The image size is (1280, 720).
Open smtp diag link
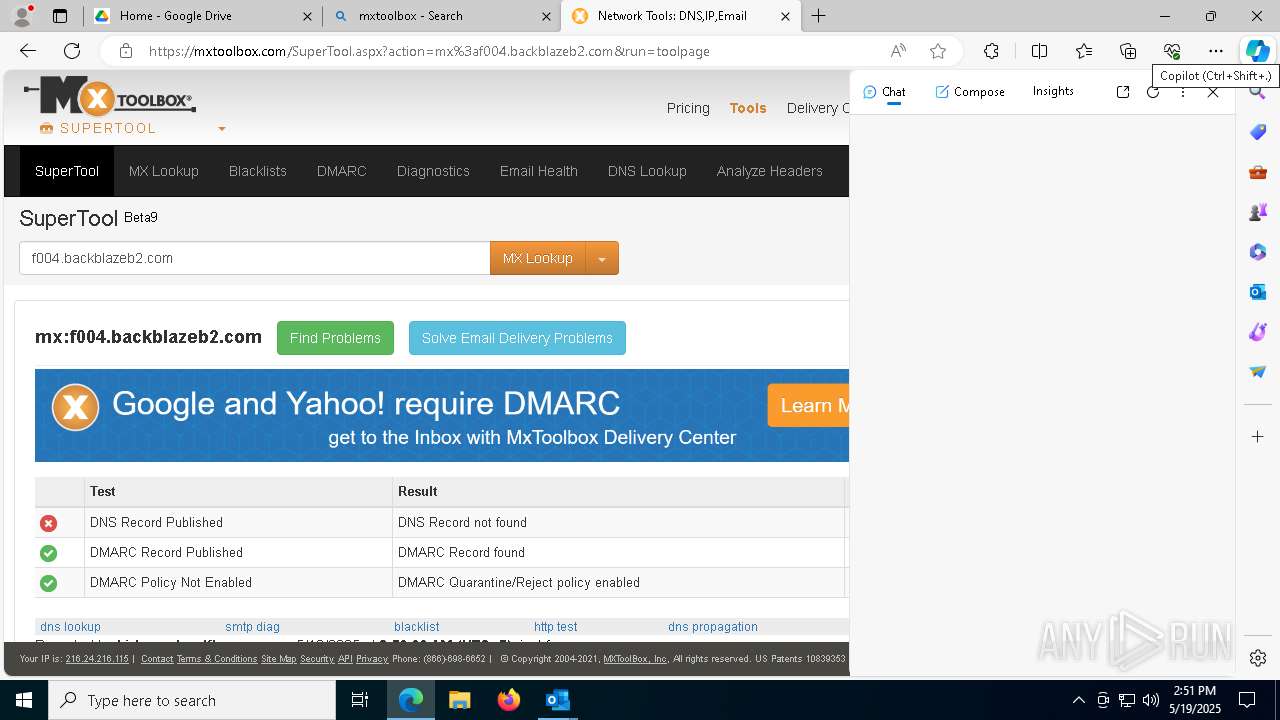point(252,627)
